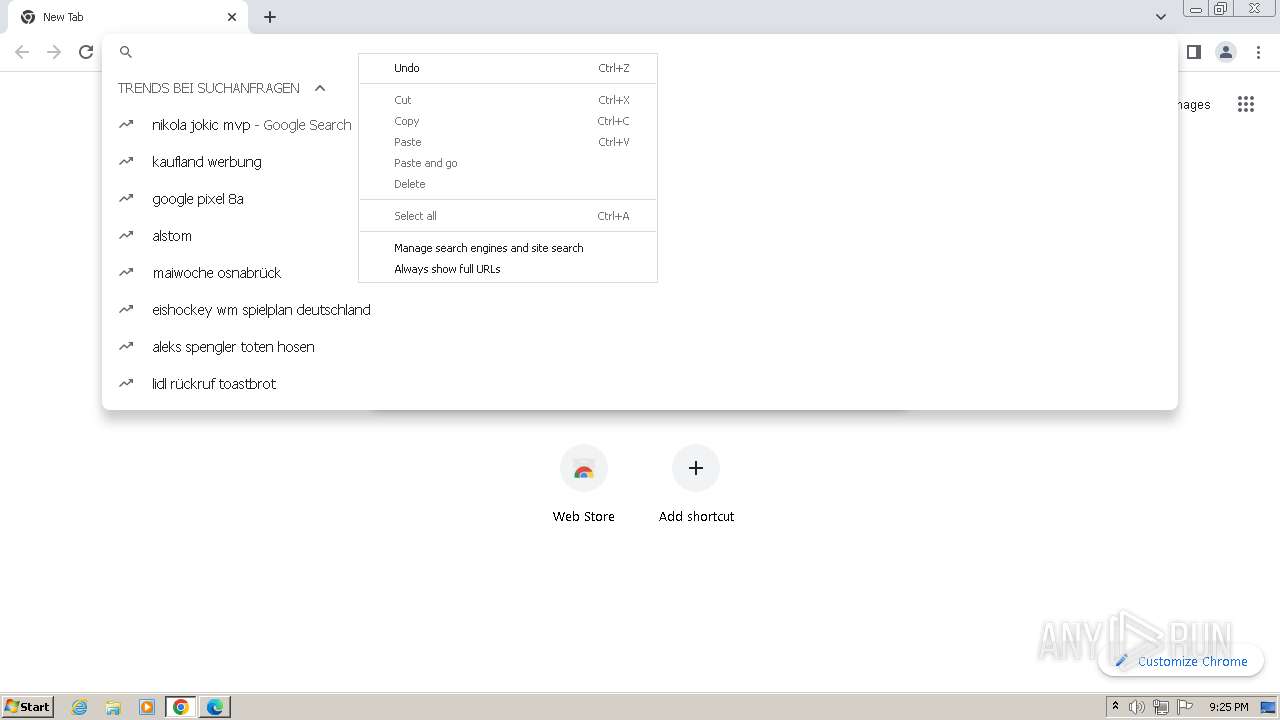Open the profile avatar menu
The width and height of the screenshot is (1280, 720).
(x=1226, y=52)
